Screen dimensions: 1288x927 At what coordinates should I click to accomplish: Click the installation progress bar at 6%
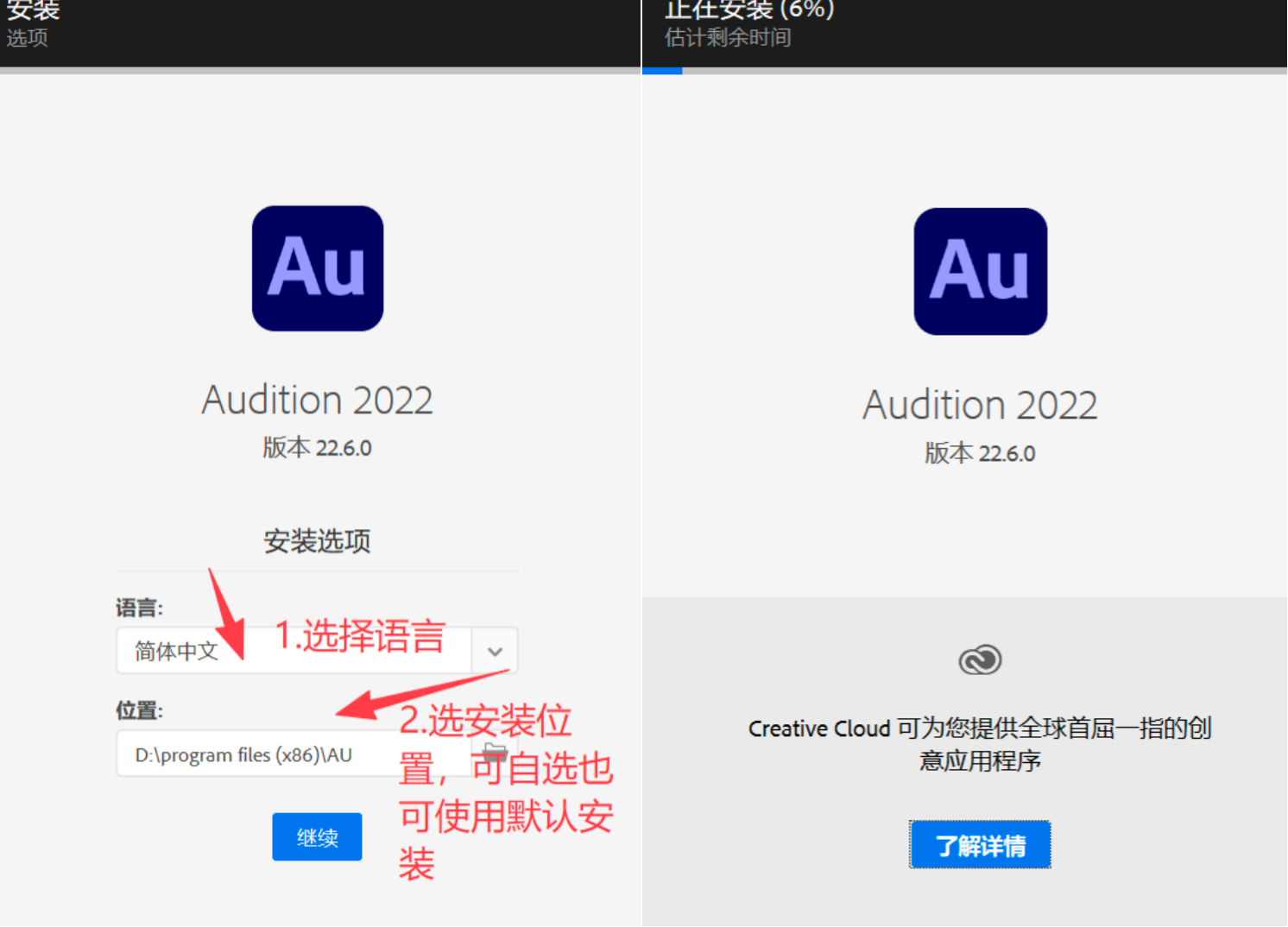coord(964,71)
